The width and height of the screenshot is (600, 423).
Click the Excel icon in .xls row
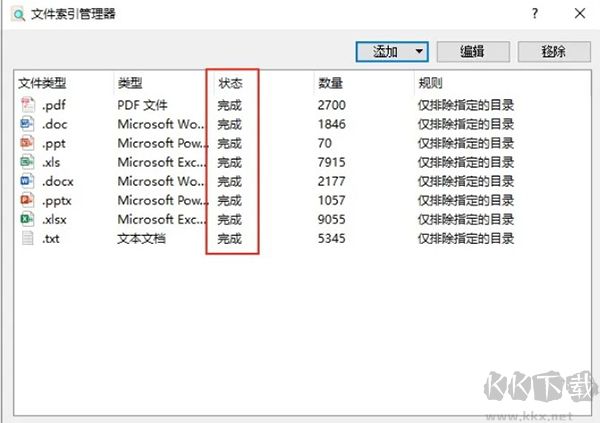[x=28, y=162]
